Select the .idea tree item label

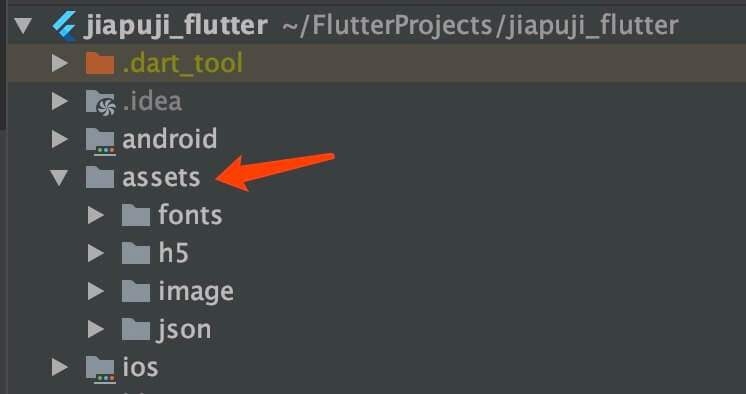152,101
